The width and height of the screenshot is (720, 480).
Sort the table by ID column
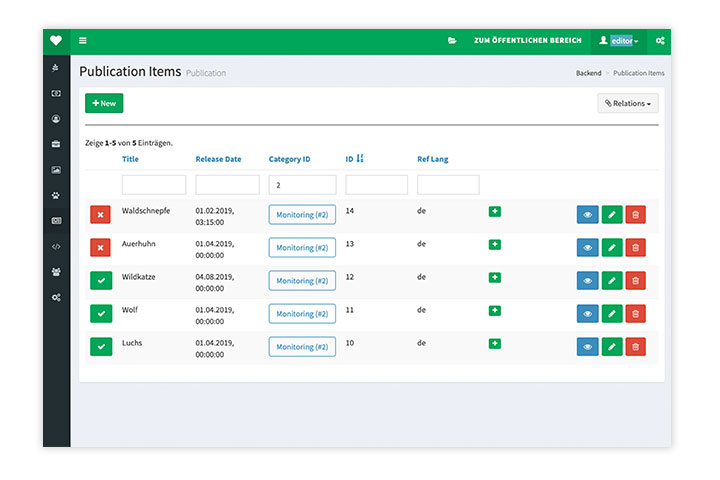(x=354, y=158)
